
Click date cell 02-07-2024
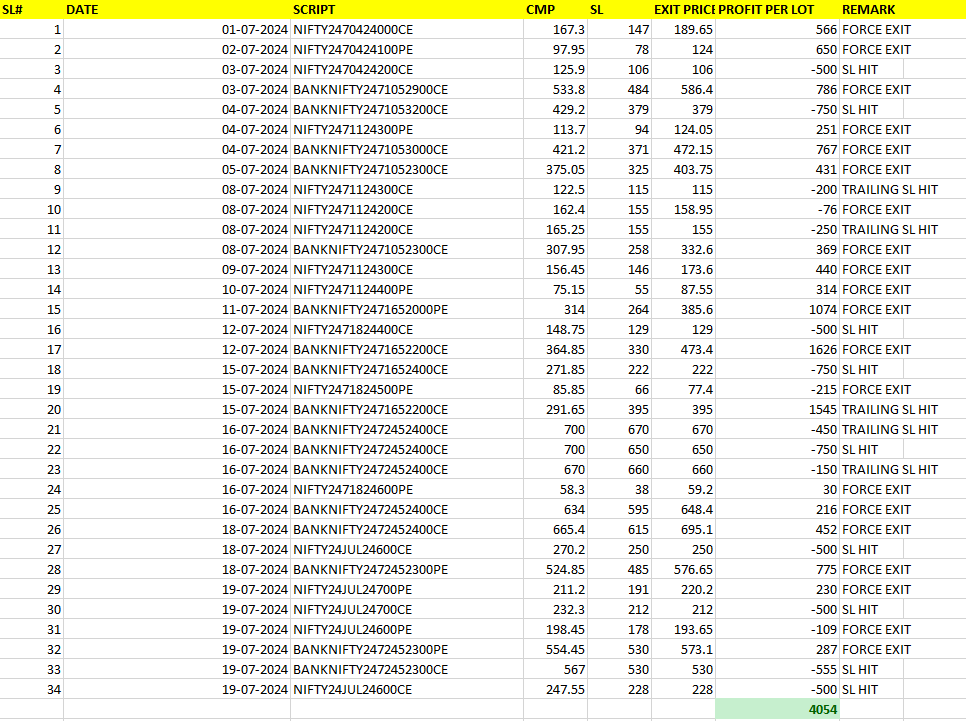[177, 49]
